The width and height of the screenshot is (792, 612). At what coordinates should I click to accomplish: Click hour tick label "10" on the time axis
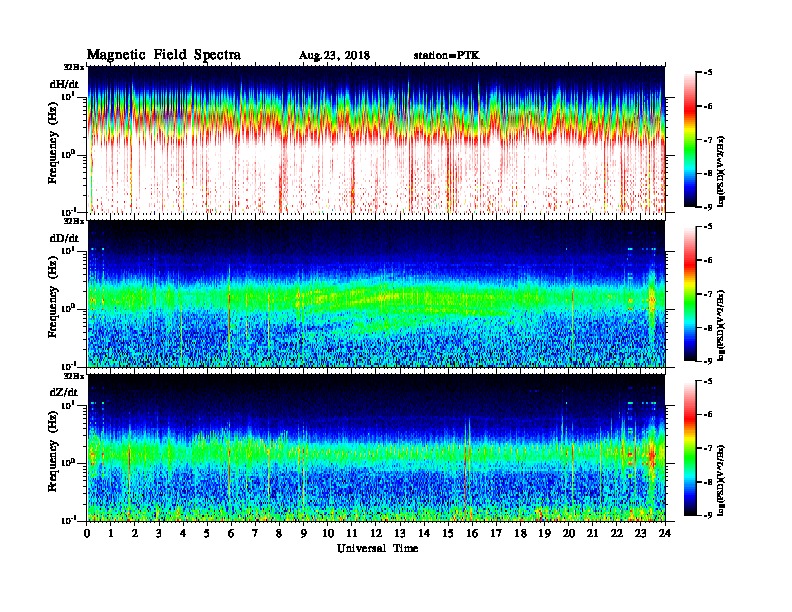(328, 533)
